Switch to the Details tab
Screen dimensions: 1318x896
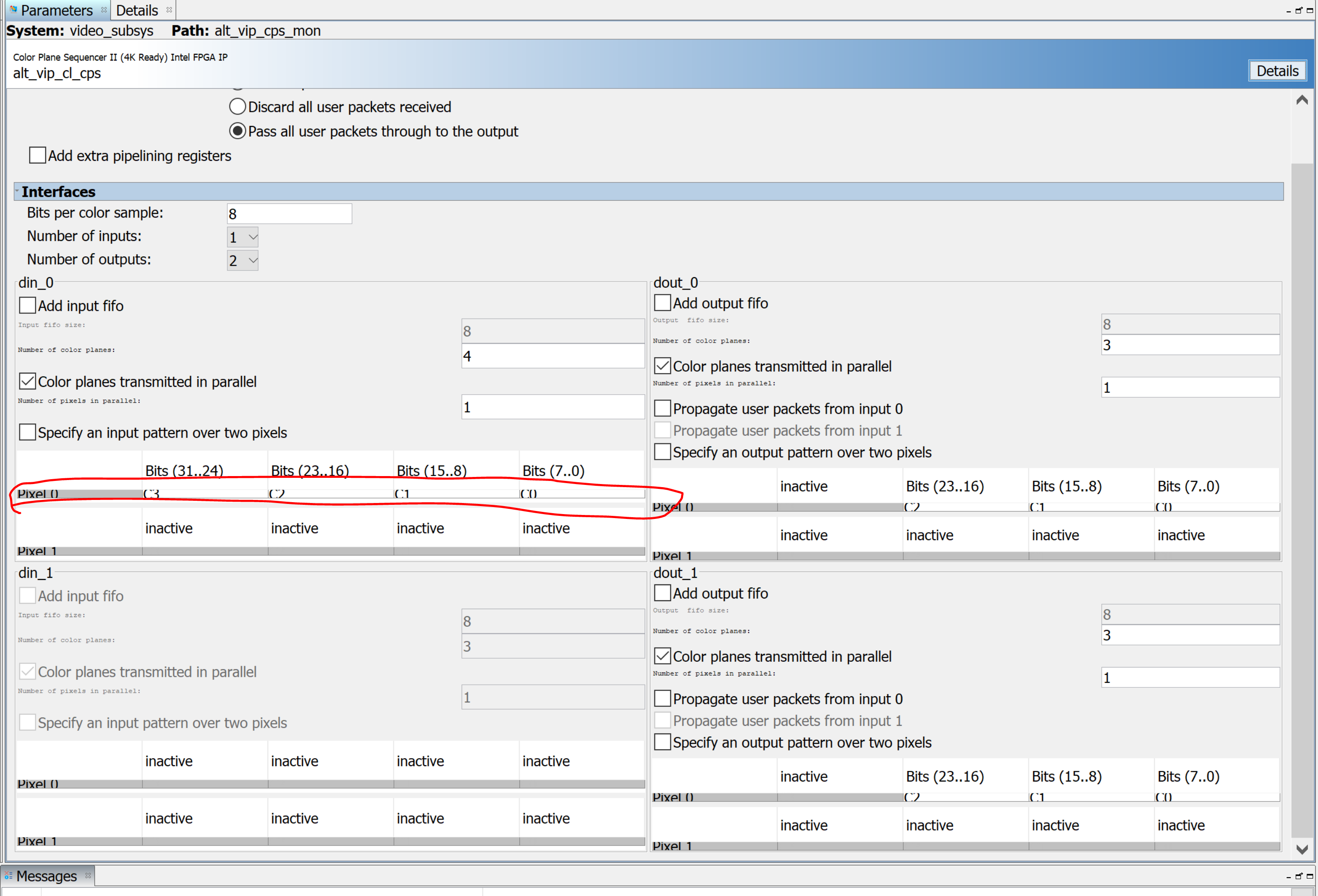coord(137,10)
